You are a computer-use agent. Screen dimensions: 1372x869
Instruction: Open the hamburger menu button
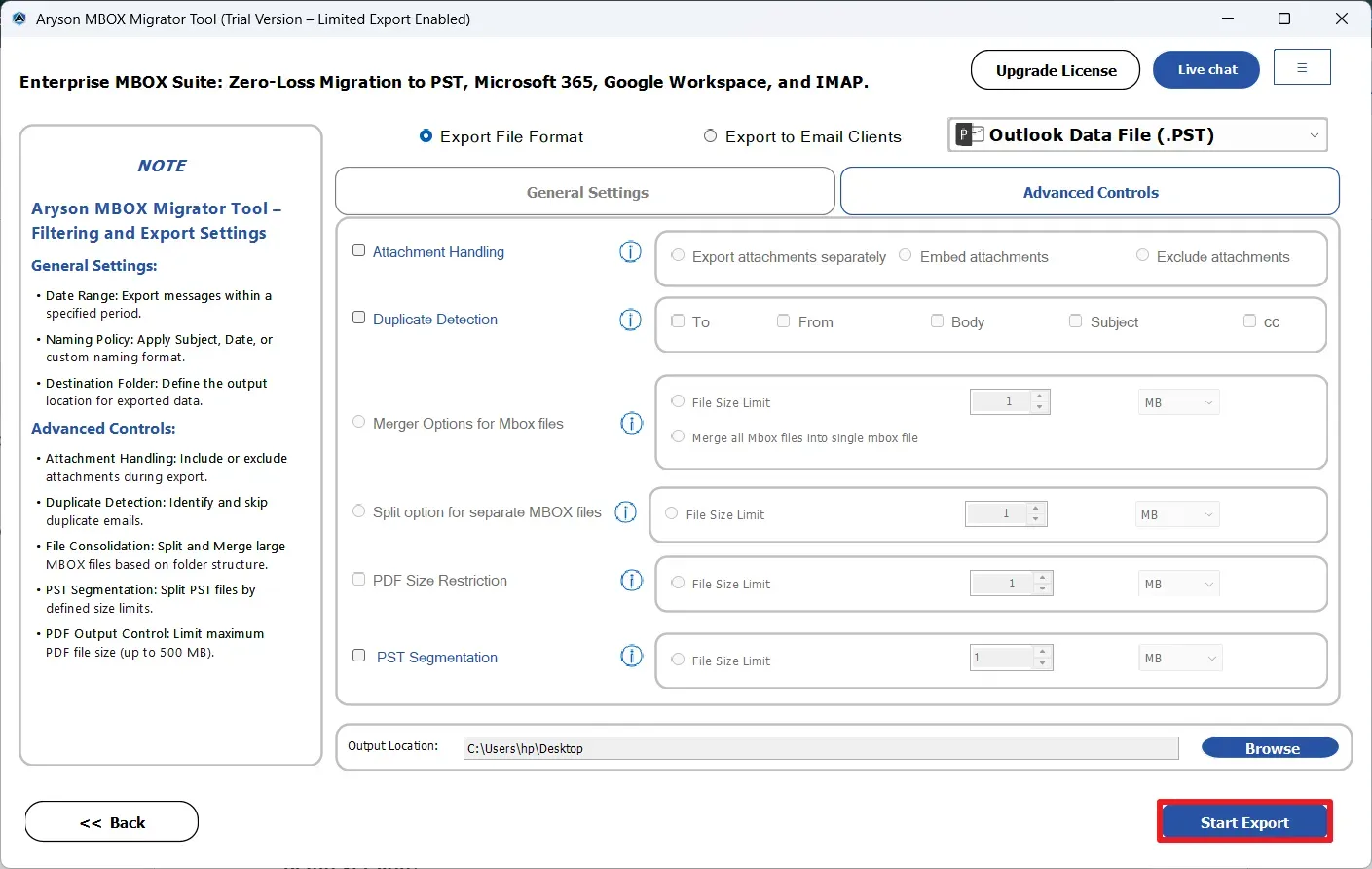pyautogui.click(x=1302, y=67)
